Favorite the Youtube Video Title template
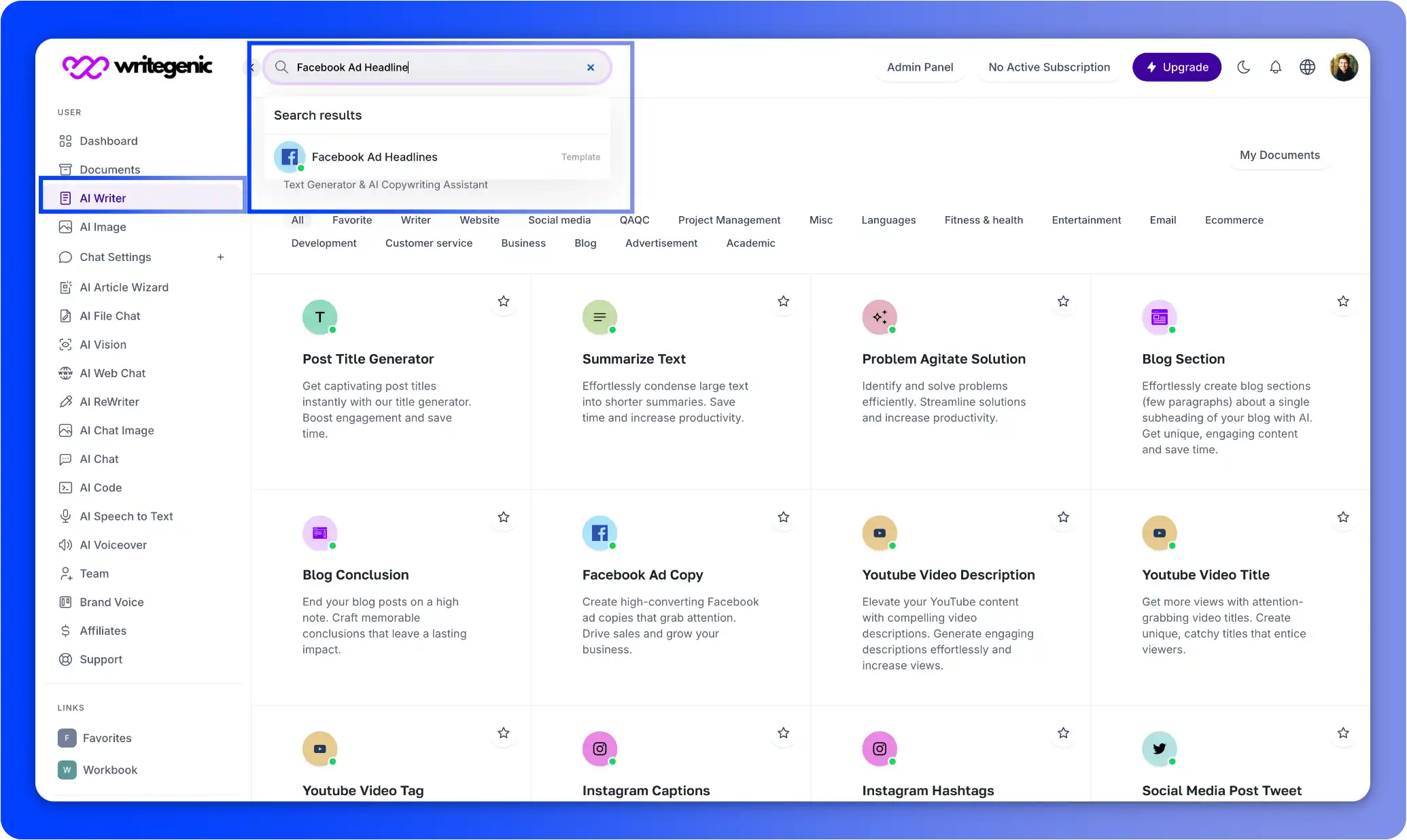 point(1343,517)
